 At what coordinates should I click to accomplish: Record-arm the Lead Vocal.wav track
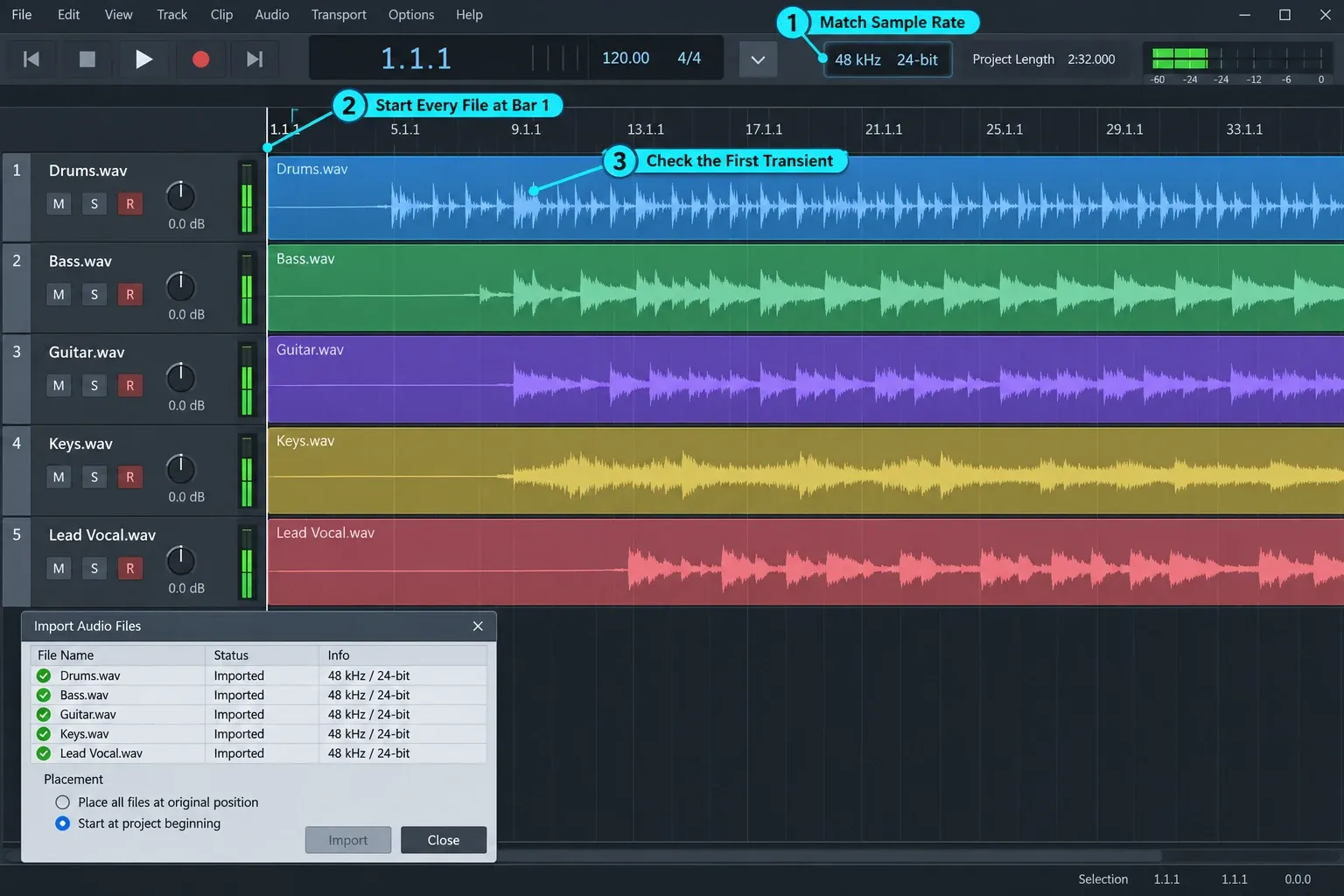pos(130,568)
